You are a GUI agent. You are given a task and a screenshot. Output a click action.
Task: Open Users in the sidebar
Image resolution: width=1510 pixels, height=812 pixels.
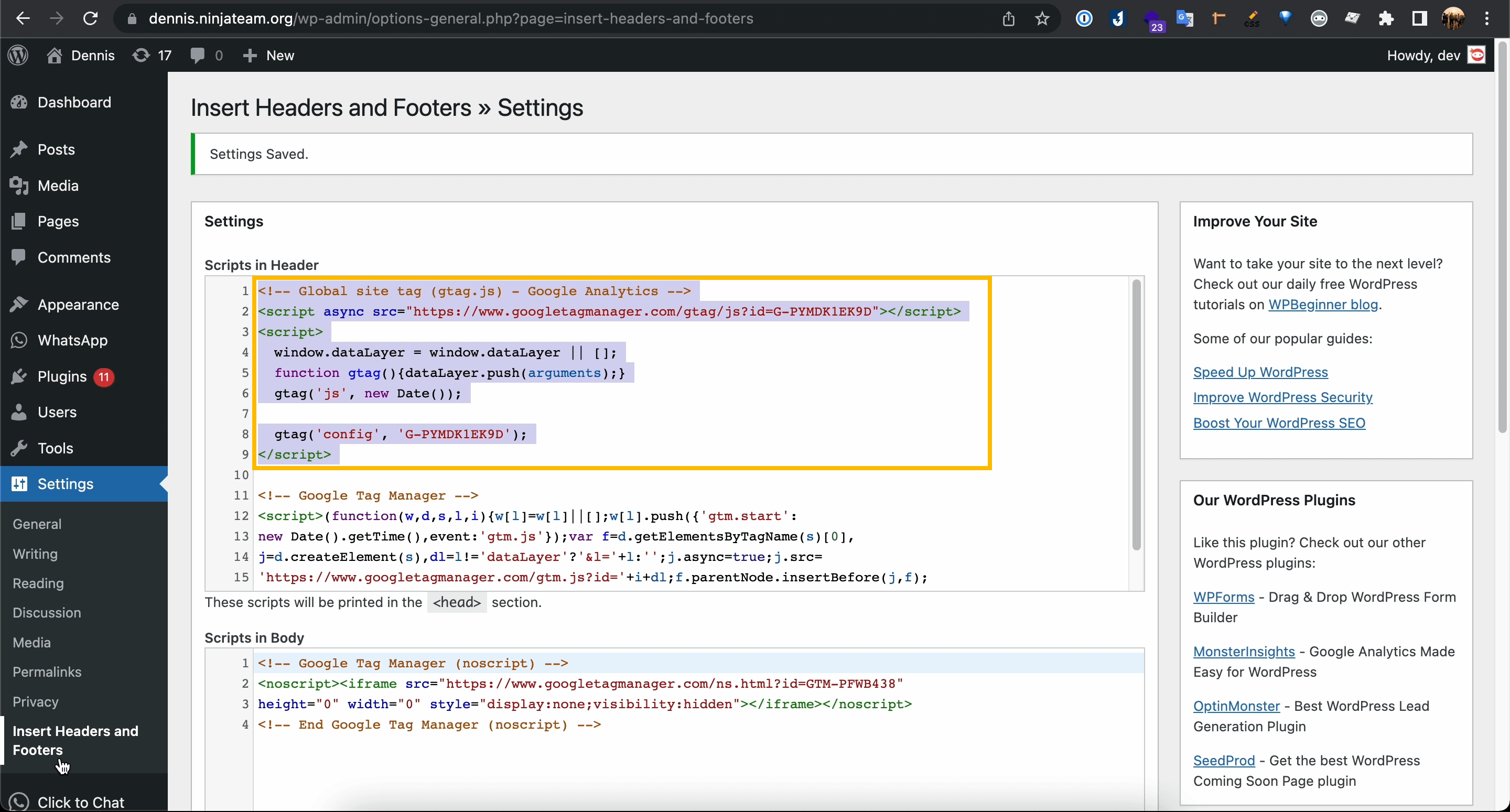coord(84,412)
